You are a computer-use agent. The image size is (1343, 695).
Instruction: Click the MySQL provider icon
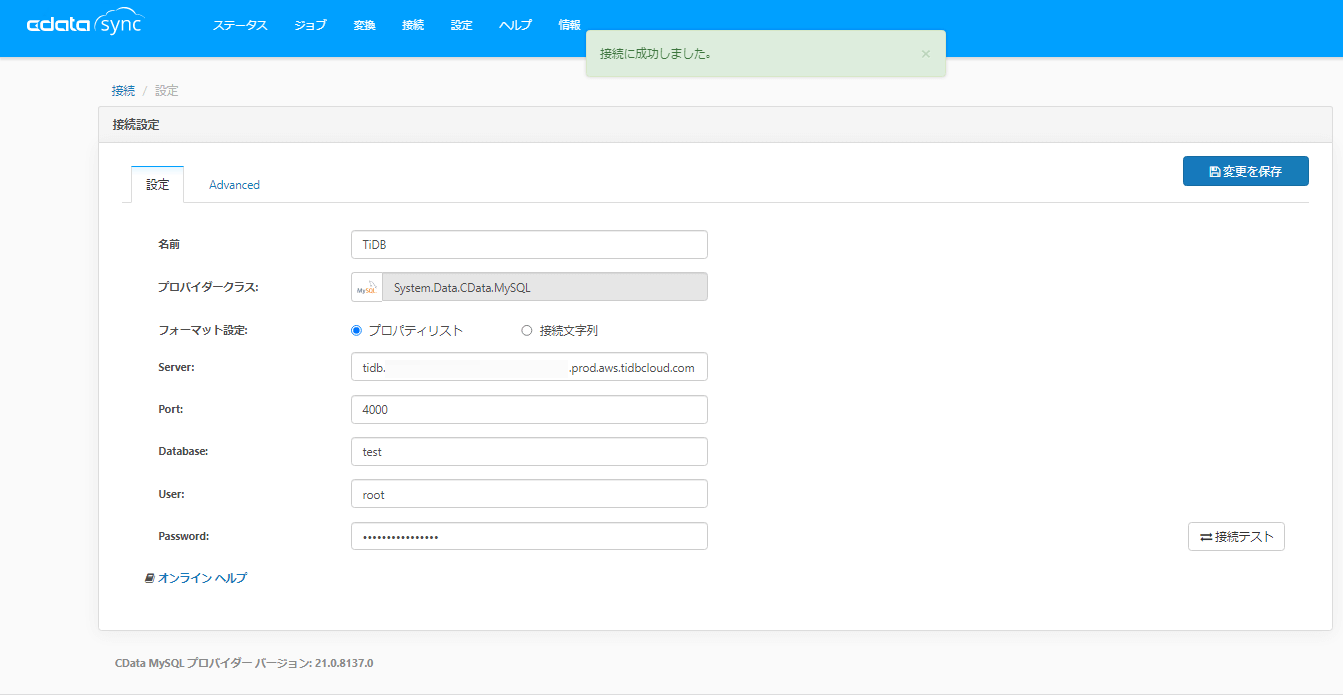(x=367, y=288)
